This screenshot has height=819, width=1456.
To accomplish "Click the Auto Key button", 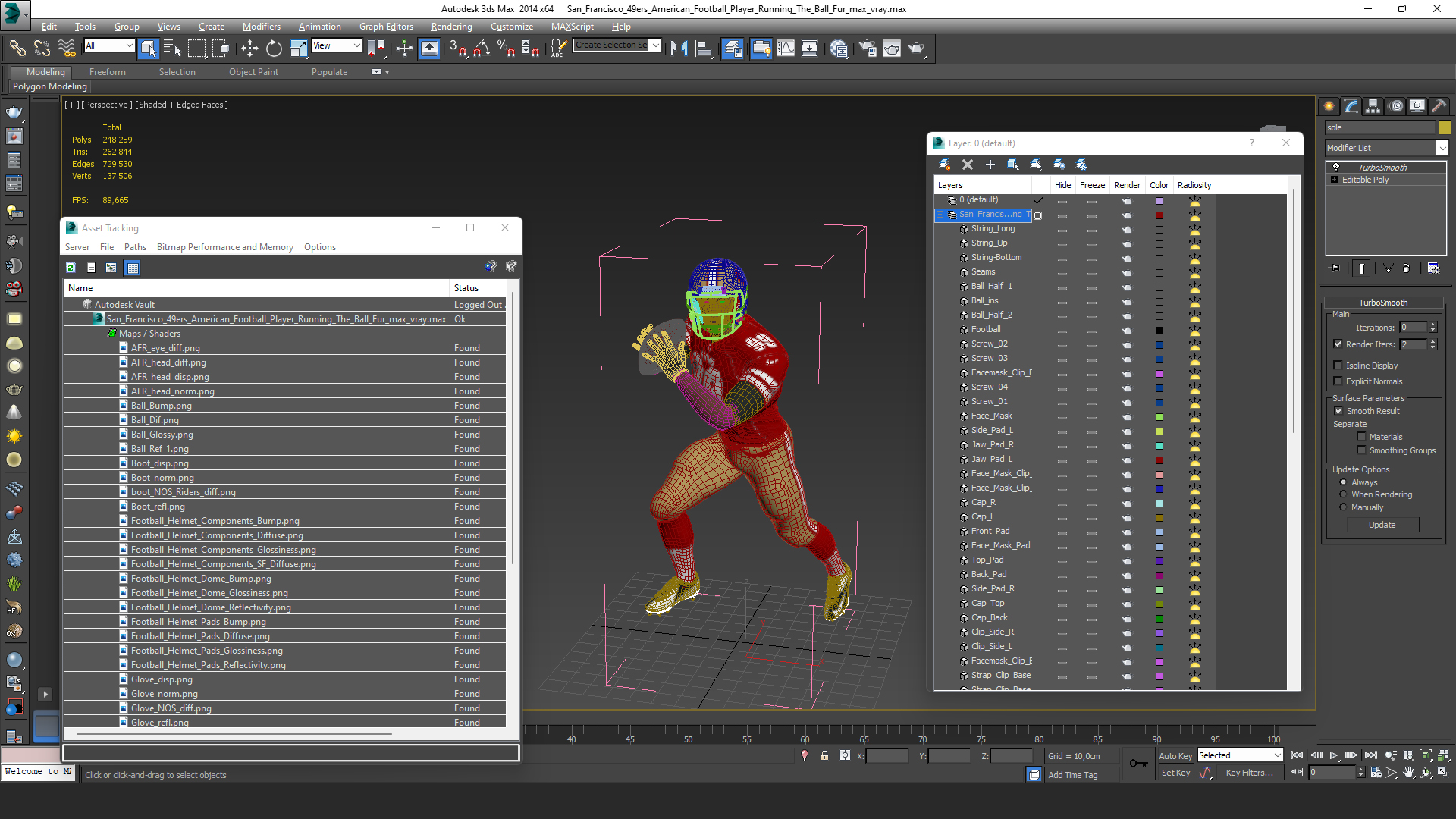I will pos(1175,756).
